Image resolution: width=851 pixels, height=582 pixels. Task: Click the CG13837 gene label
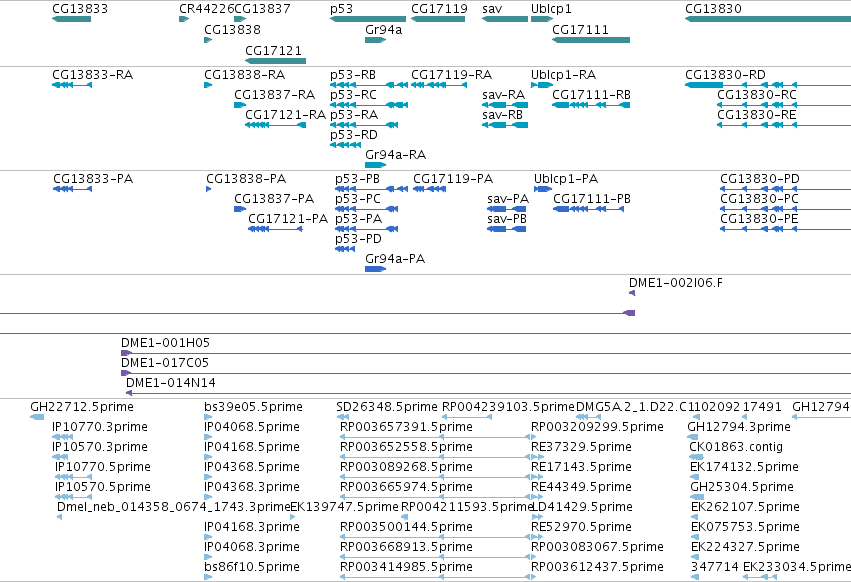(x=263, y=9)
